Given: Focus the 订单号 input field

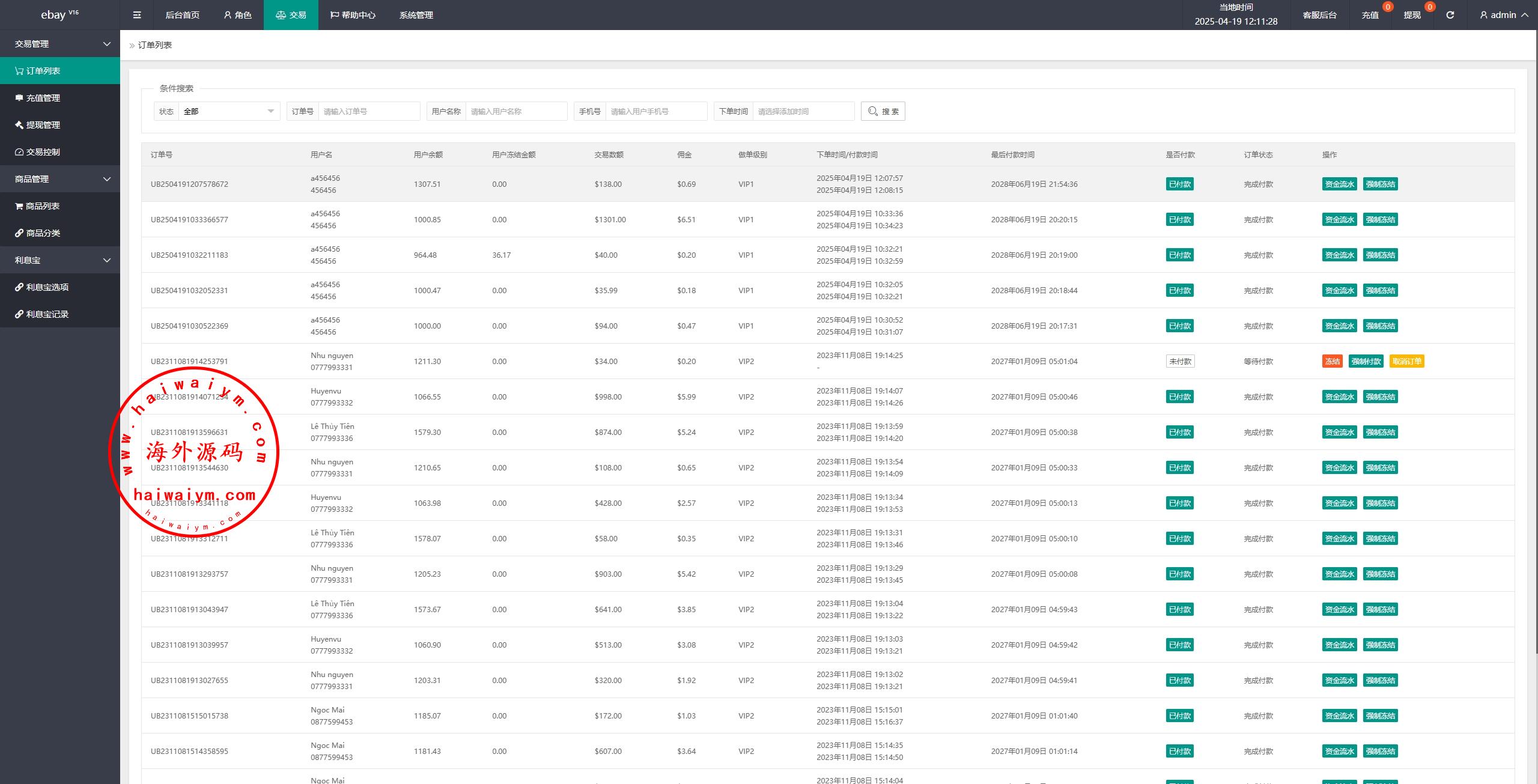Looking at the screenshot, I should pyautogui.click(x=369, y=111).
